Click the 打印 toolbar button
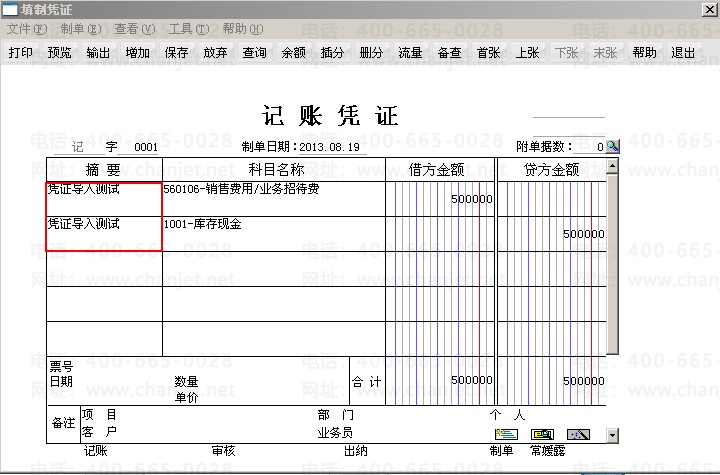The height and width of the screenshot is (475, 720). (x=21, y=53)
